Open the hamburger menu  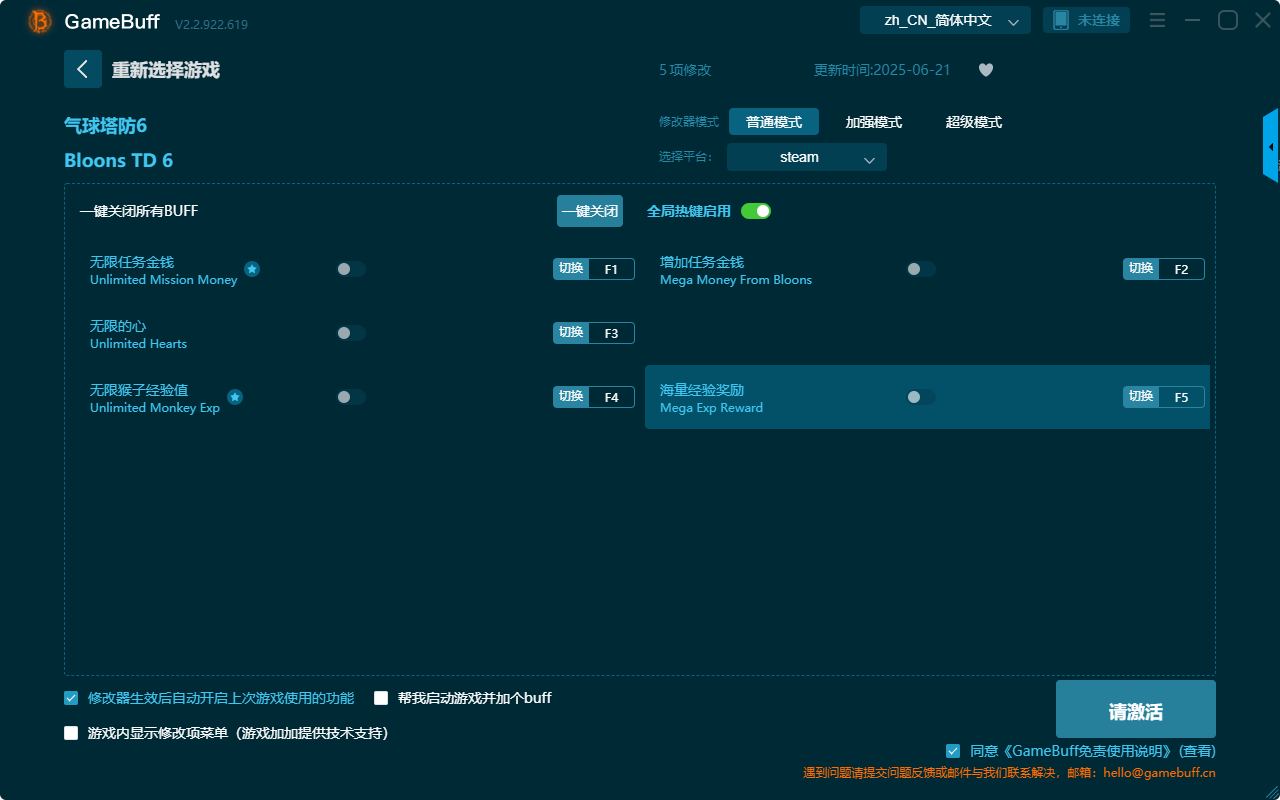point(1157,19)
